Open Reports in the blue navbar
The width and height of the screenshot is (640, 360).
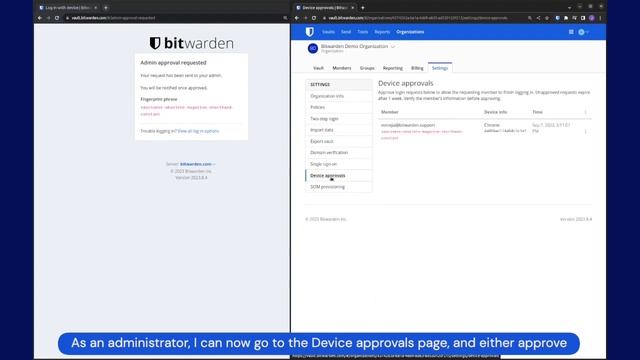[x=382, y=32]
